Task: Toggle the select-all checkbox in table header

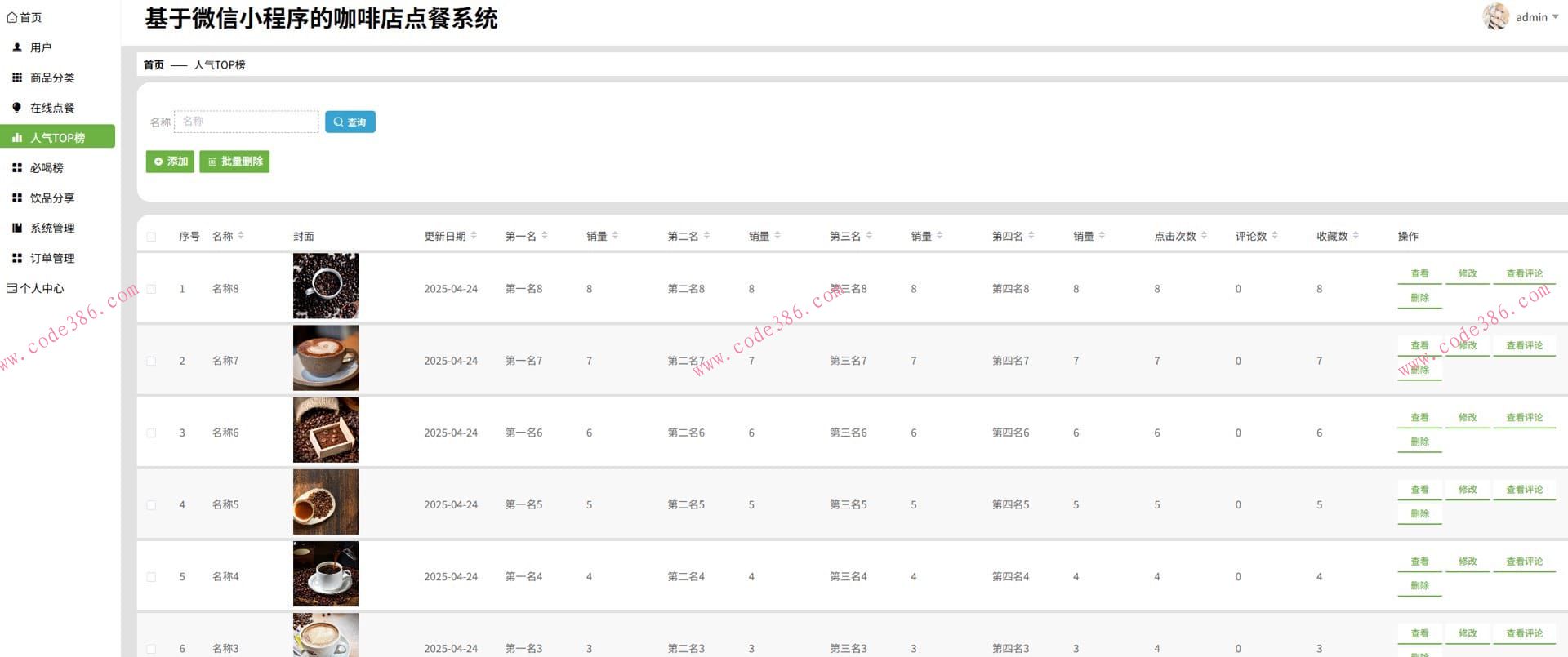Action: click(x=151, y=237)
